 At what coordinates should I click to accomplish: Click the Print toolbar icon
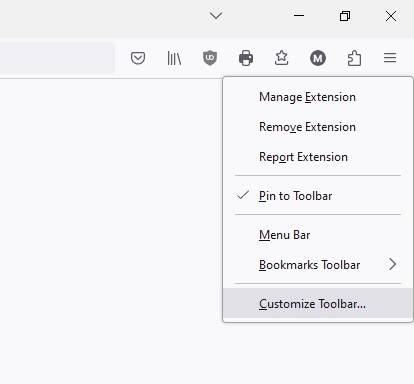click(246, 58)
